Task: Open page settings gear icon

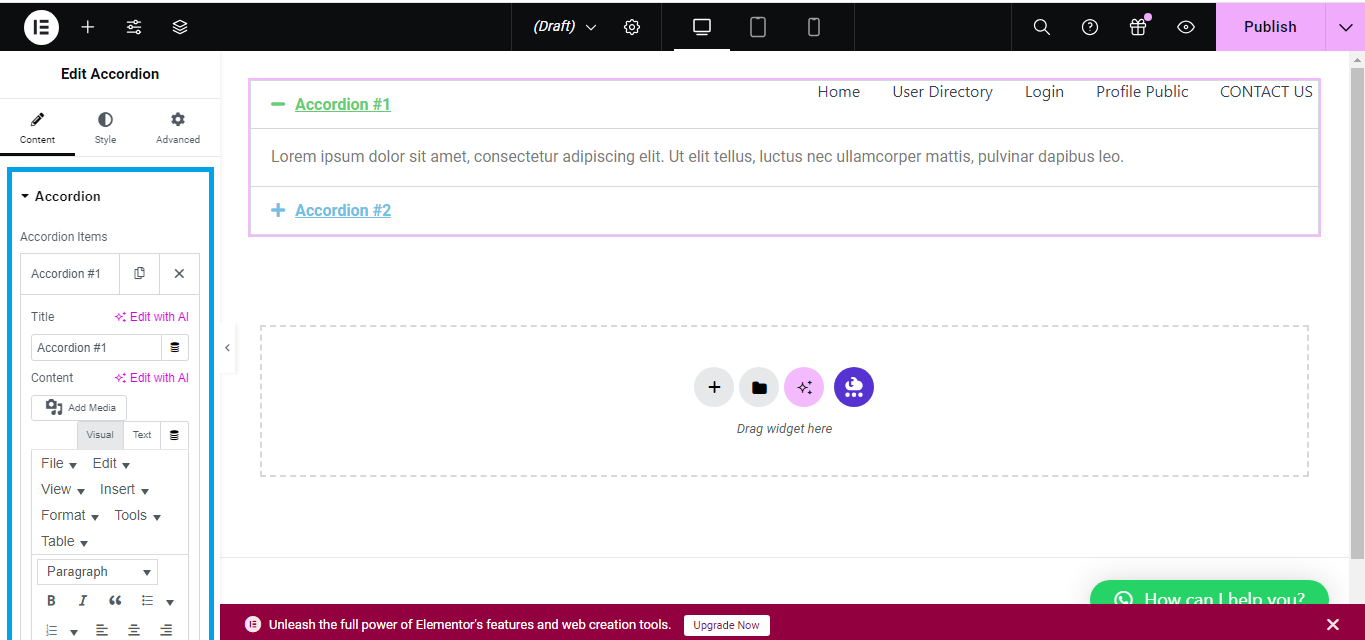Action: click(x=632, y=27)
